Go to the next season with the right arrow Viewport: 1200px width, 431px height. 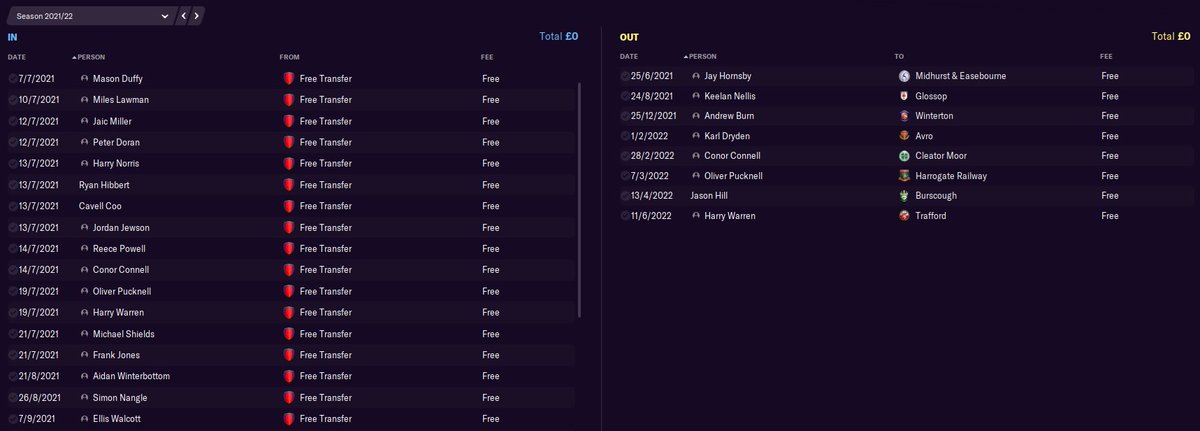pos(197,17)
